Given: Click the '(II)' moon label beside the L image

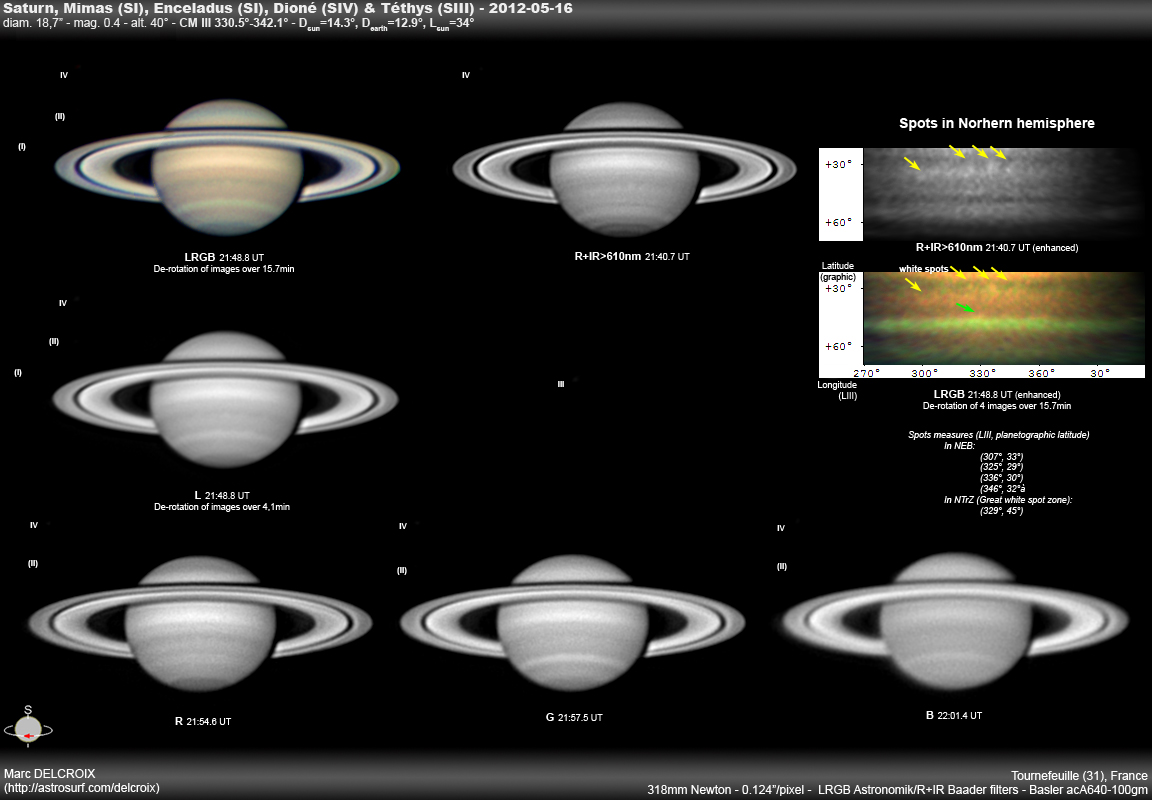Looking at the screenshot, I should (x=54, y=341).
